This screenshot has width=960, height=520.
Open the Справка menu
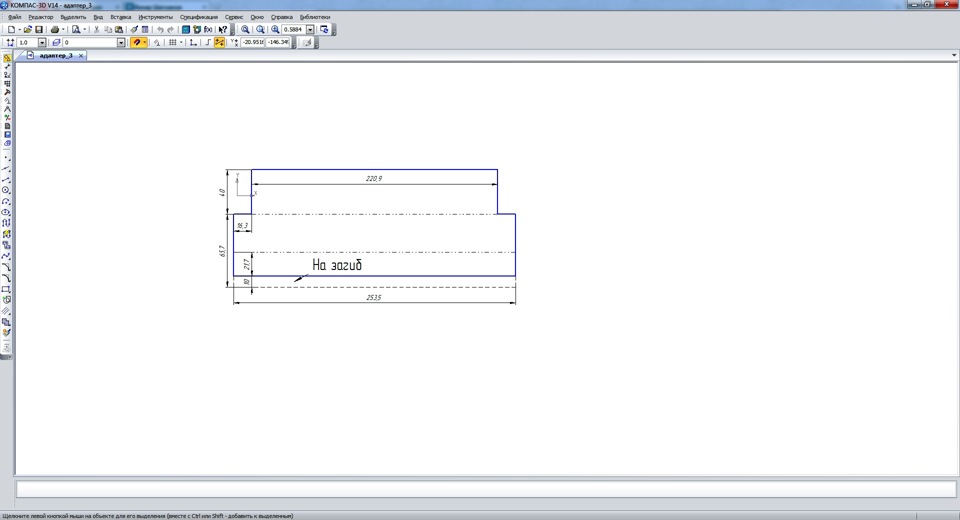tap(282, 17)
